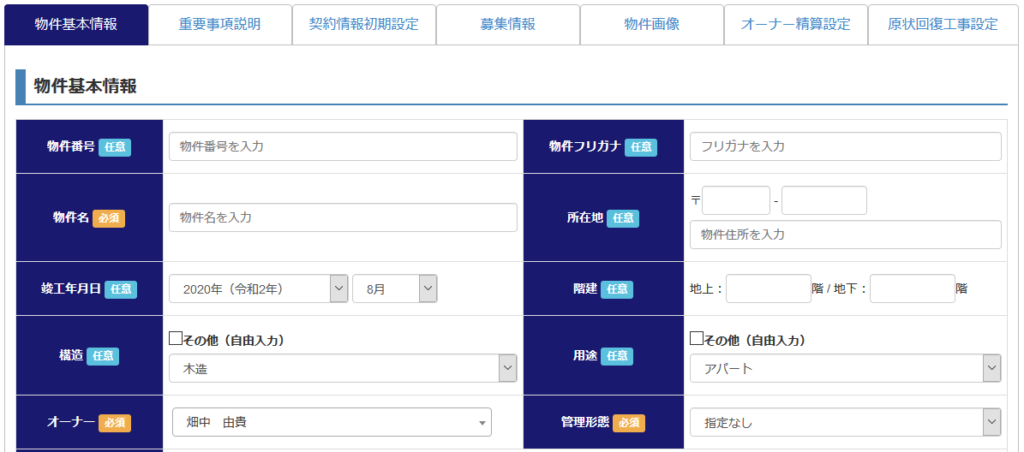Click the 物件住所 address input field
The height and width of the screenshot is (452, 1024).
(845, 235)
